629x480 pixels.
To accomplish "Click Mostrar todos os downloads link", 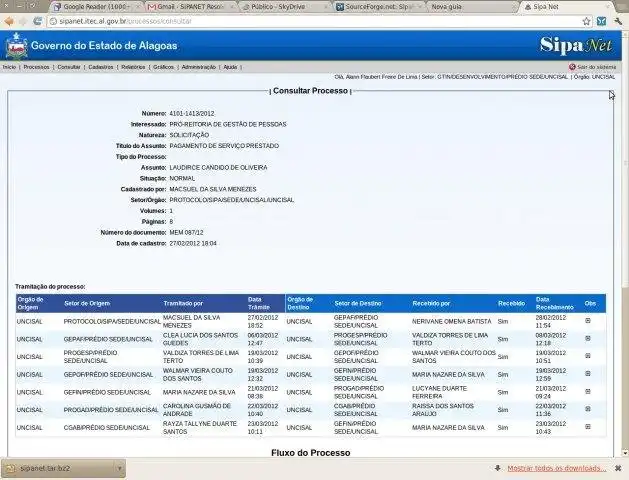I will click(x=557, y=468).
